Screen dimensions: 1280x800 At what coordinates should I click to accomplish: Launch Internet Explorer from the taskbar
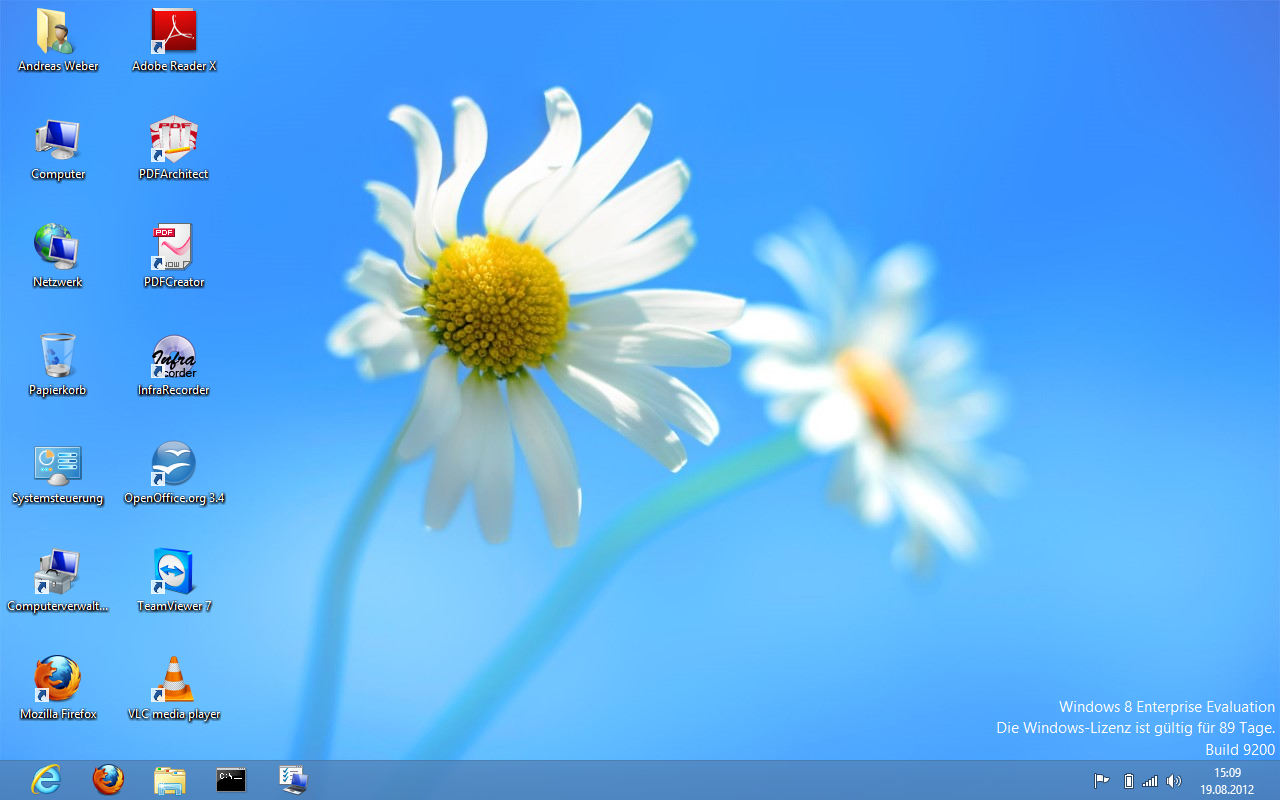(46, 780)
